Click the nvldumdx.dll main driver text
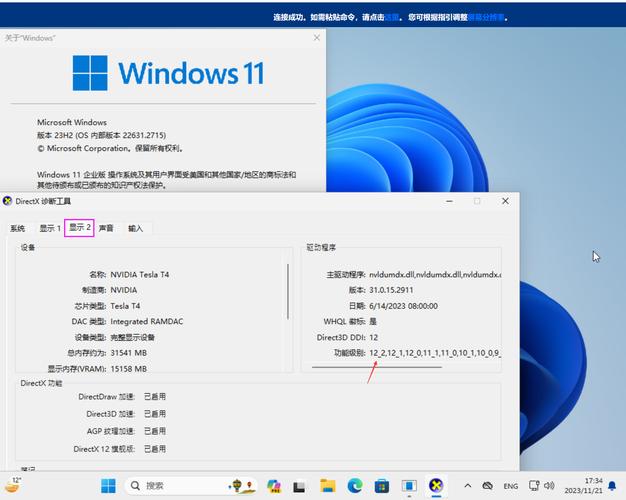Image resolution: width=626 pixels, height=500 pixels. tap(435, 275)
